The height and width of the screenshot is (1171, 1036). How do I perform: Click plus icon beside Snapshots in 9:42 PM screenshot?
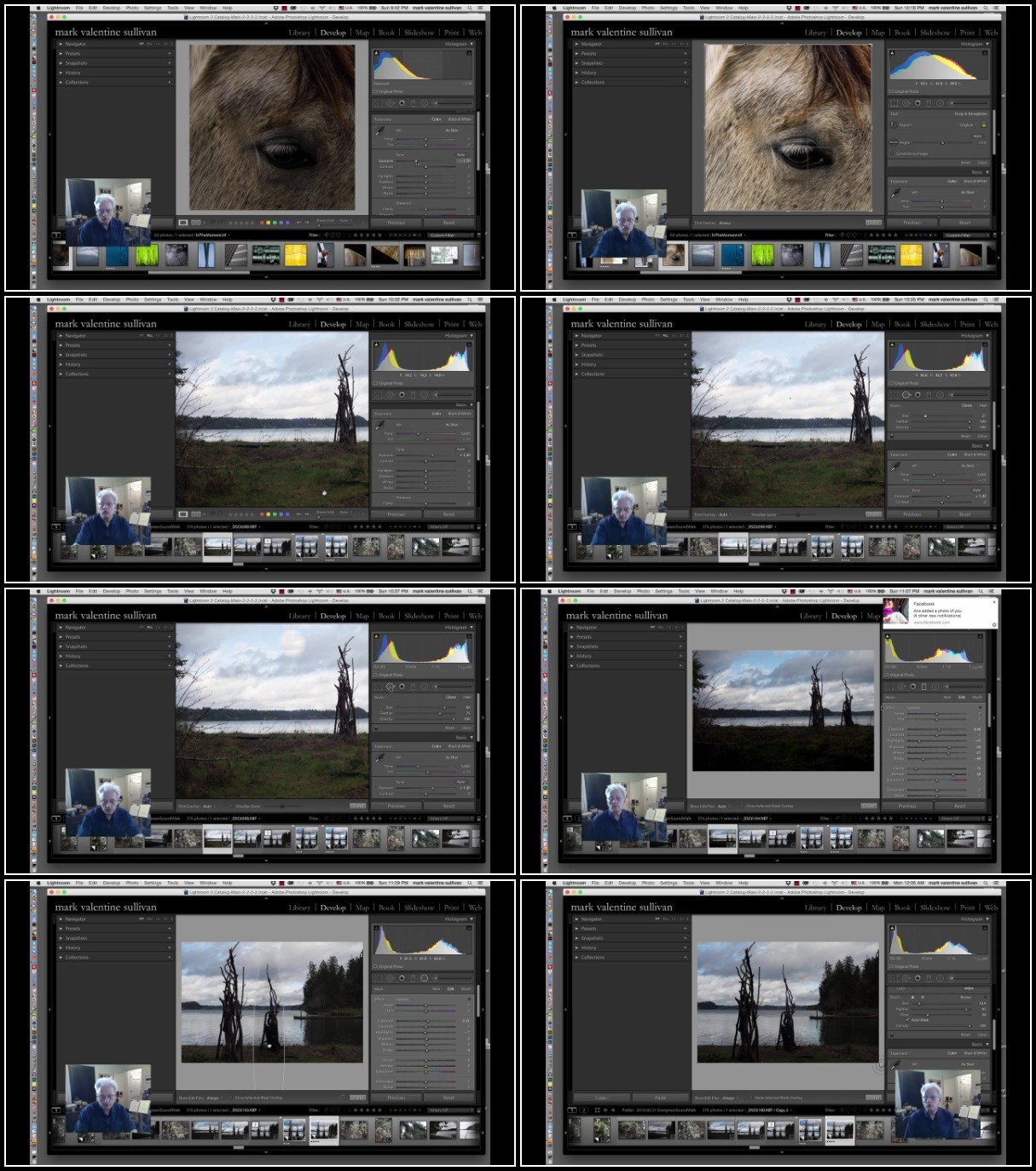(x=170, y=63)
